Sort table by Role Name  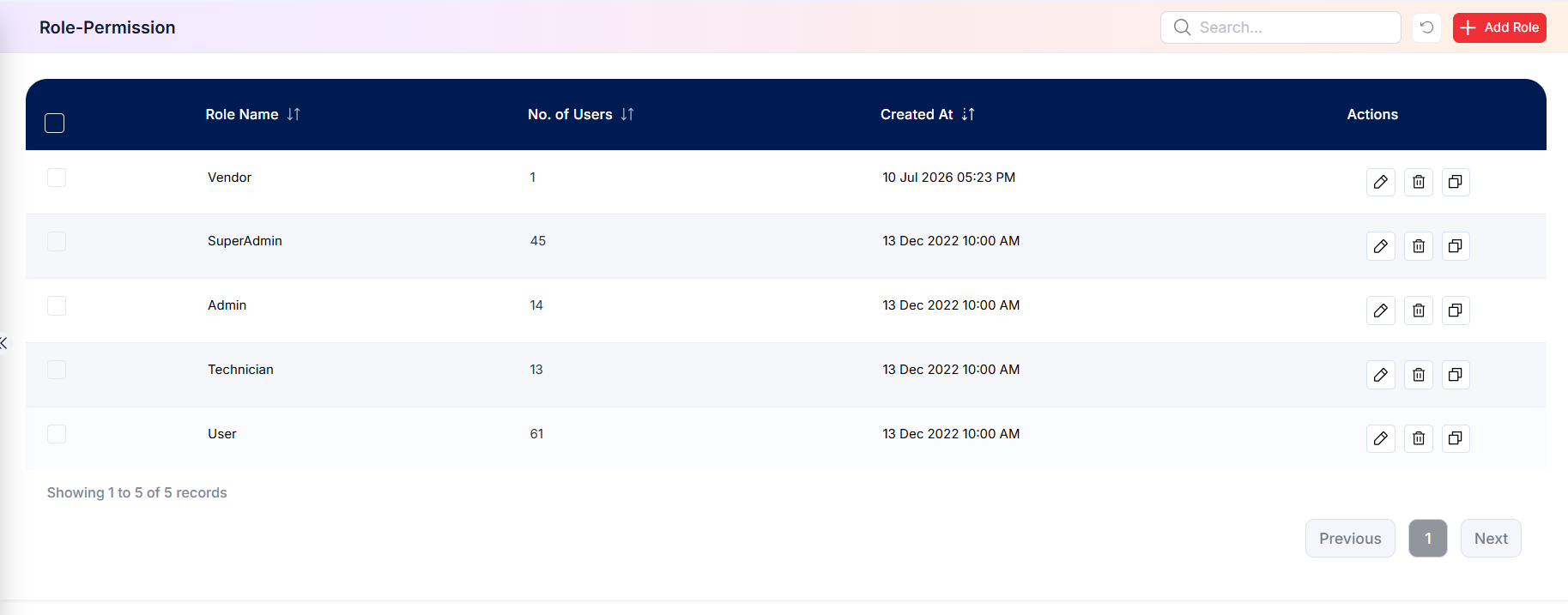click(294, 114)
